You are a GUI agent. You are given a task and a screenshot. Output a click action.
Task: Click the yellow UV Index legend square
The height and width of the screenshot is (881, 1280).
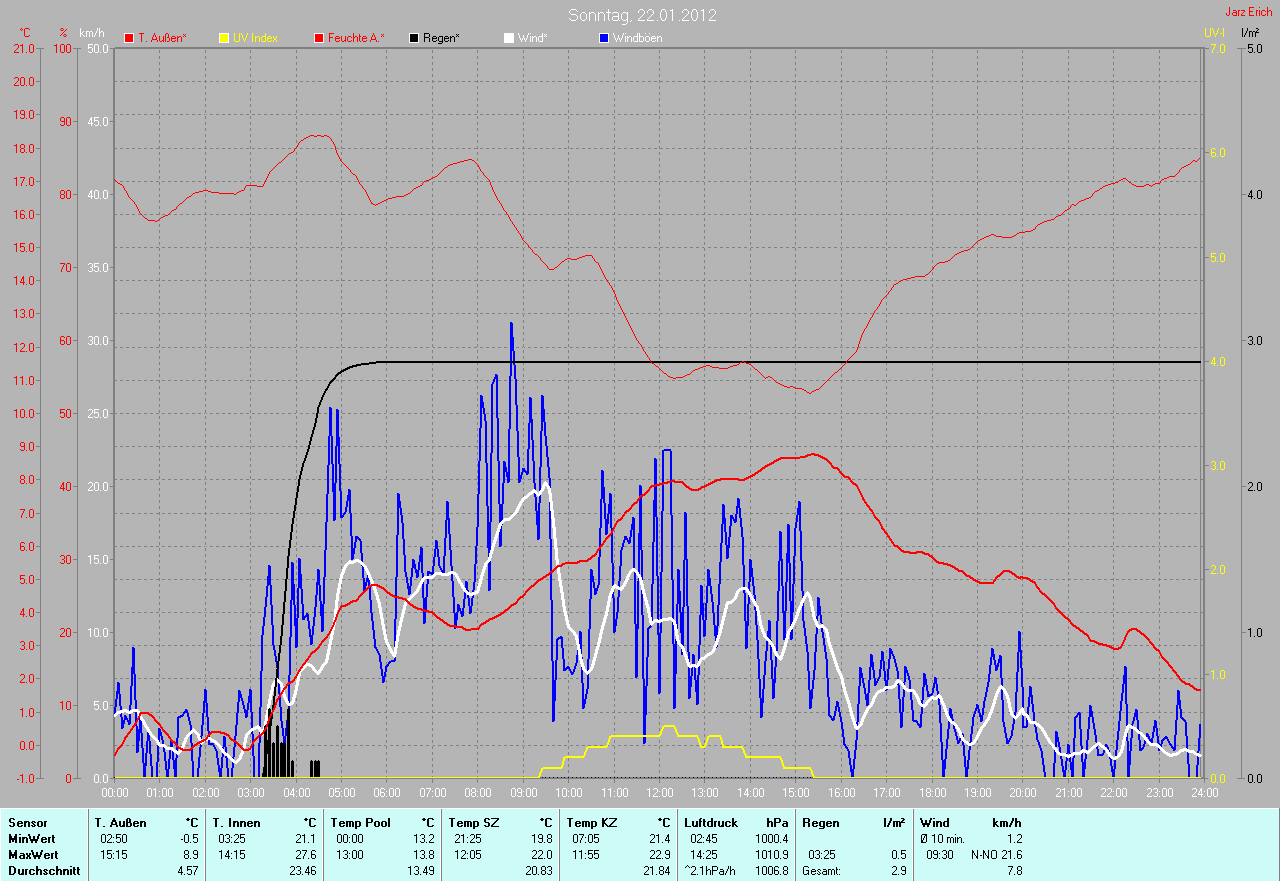pyautogui.click(x=224, y=38)
